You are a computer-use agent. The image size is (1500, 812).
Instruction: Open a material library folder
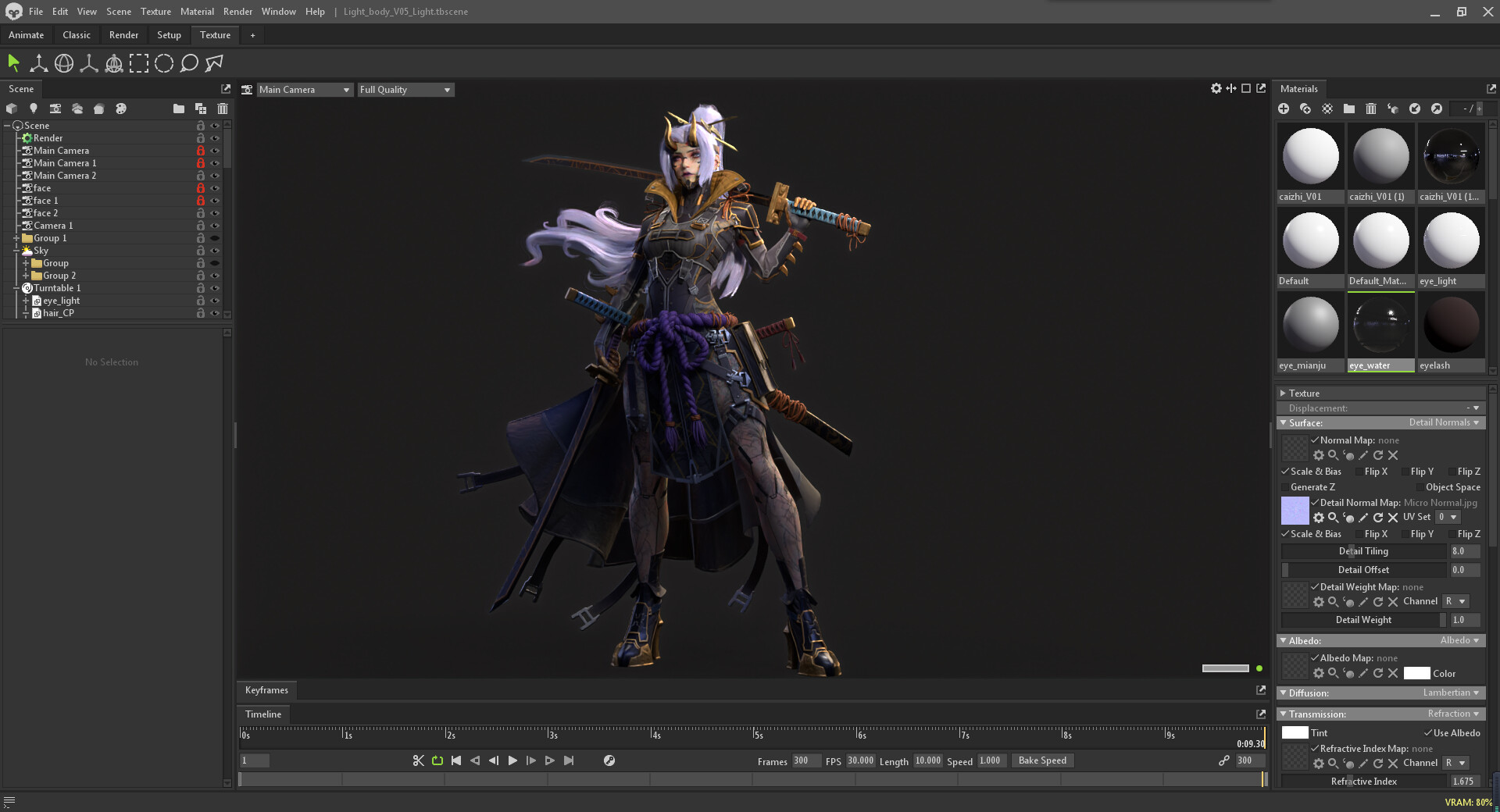(x=1348, y=109)
